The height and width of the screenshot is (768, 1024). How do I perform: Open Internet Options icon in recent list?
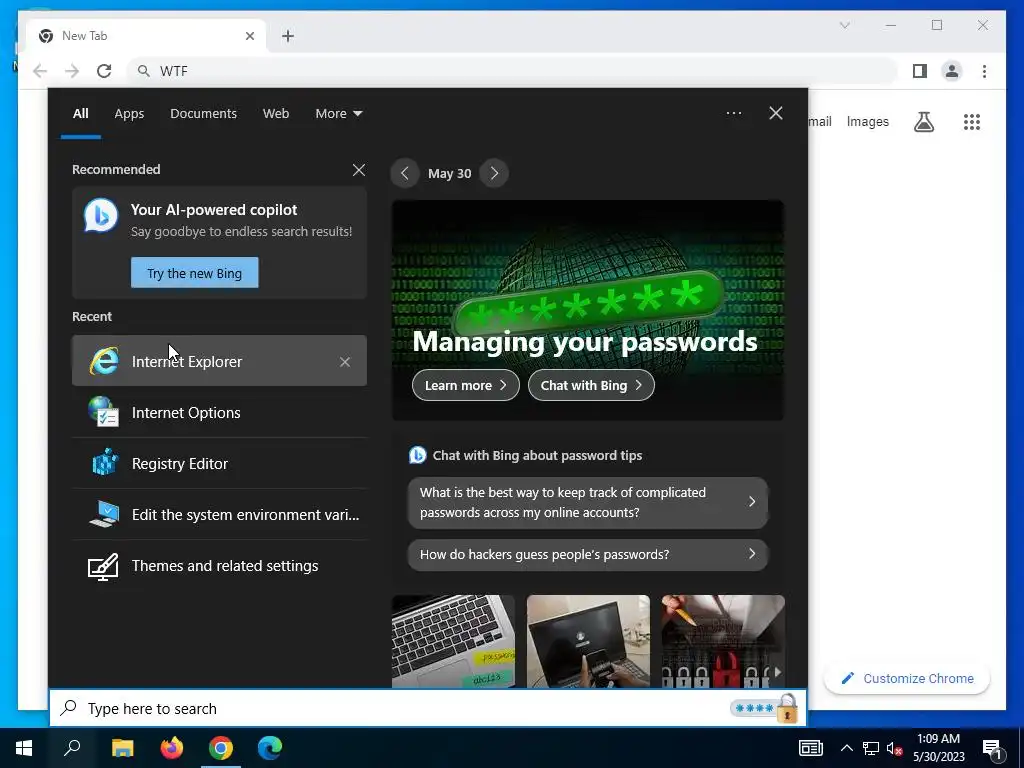[x=104, y=412]
